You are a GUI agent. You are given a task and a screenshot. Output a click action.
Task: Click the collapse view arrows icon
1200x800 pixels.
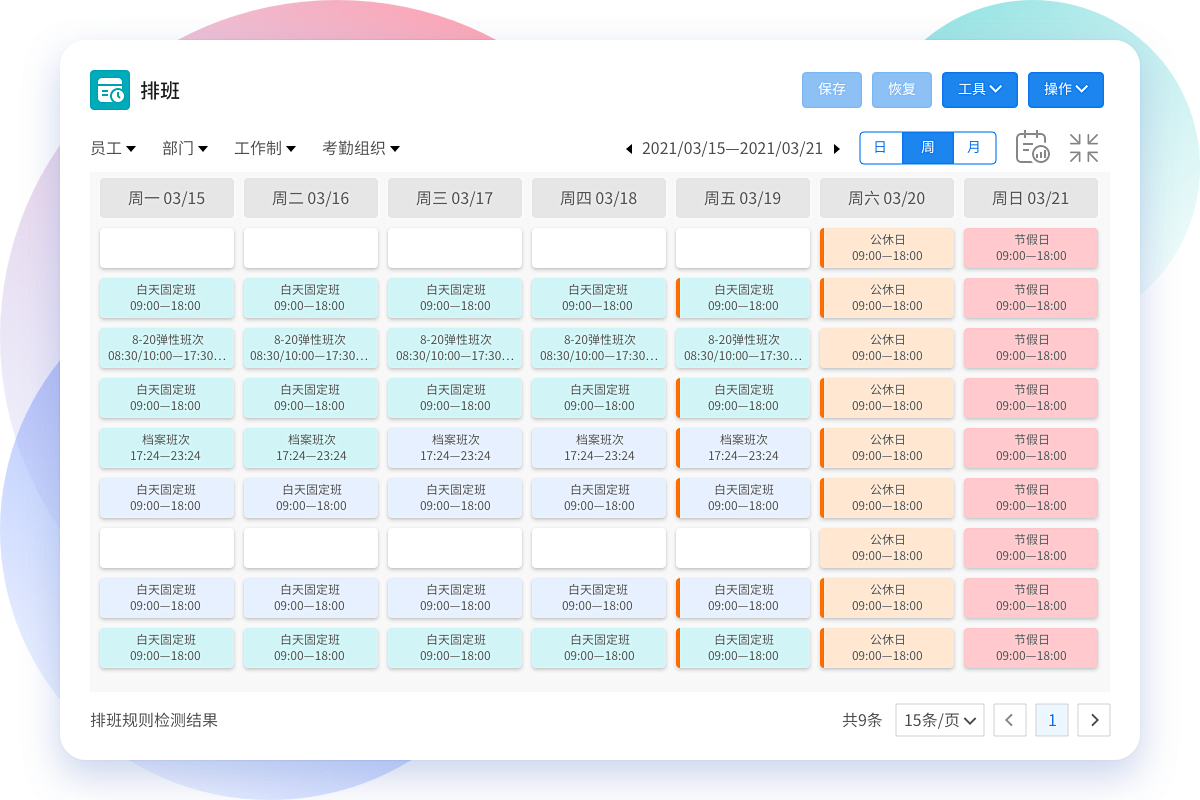point(1084,147)
